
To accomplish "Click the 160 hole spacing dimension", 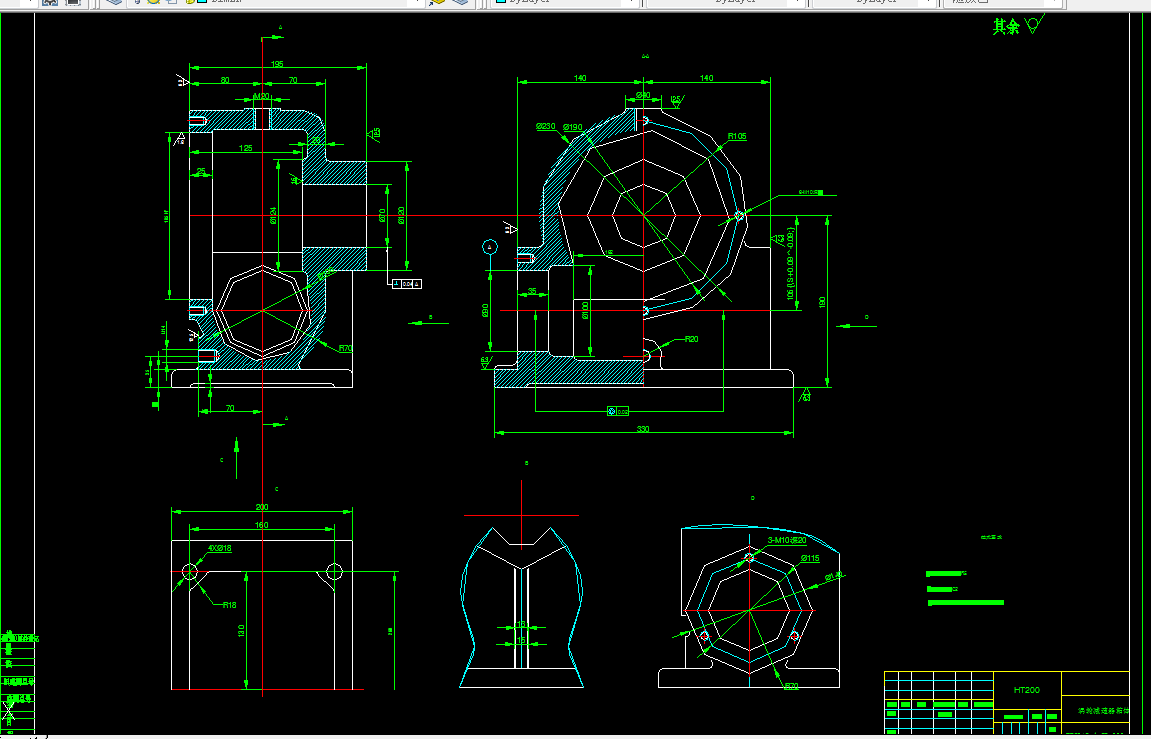I will (x=261, y=525).
